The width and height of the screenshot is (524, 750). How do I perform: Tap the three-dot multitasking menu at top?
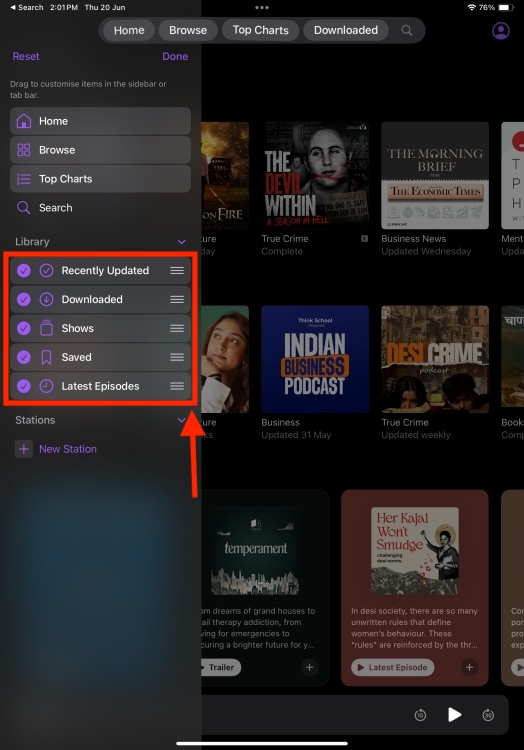pos(262,7)
